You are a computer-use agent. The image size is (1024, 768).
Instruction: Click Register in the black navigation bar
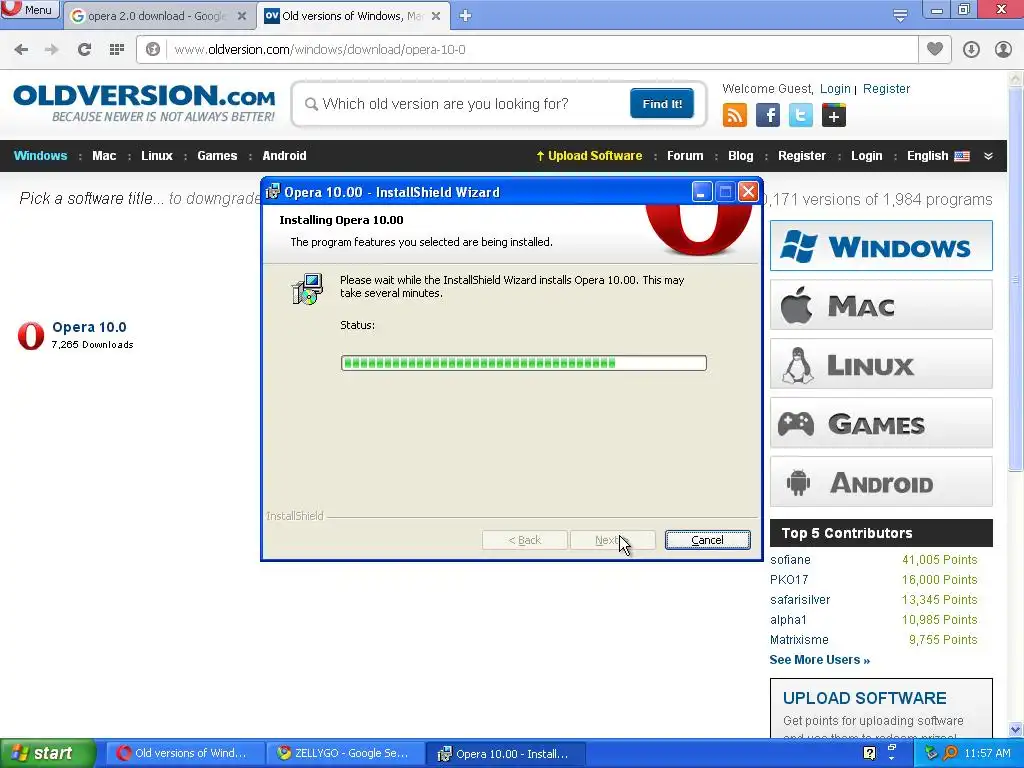point(802,155)
